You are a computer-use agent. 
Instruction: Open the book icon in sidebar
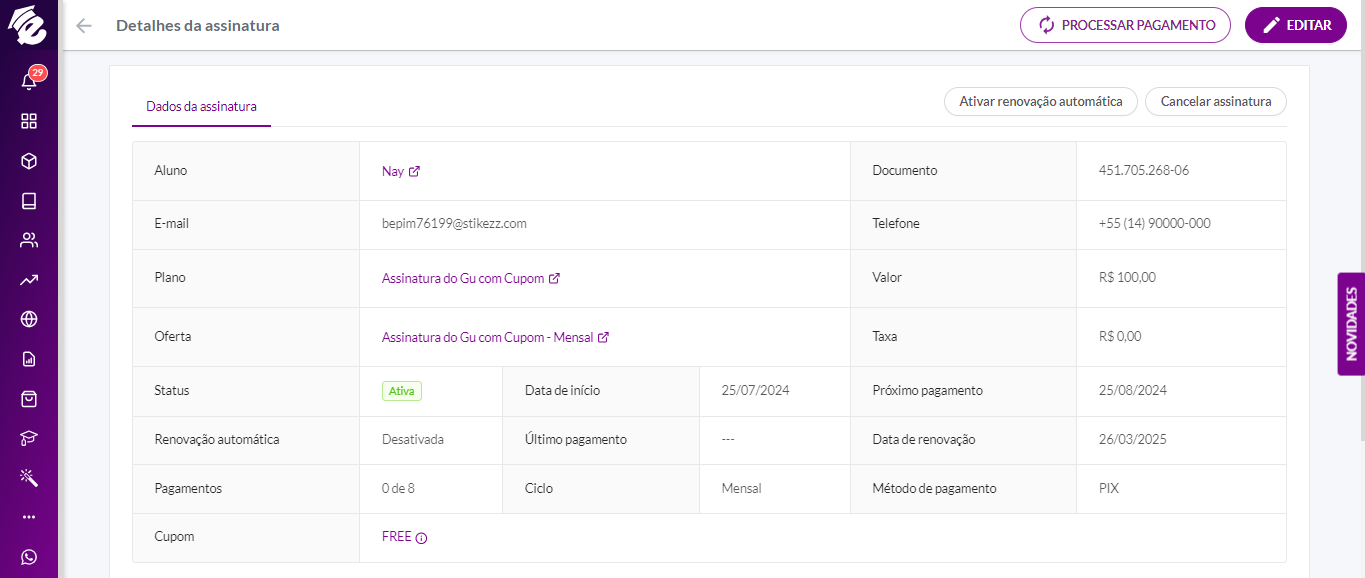coord(29,201)
